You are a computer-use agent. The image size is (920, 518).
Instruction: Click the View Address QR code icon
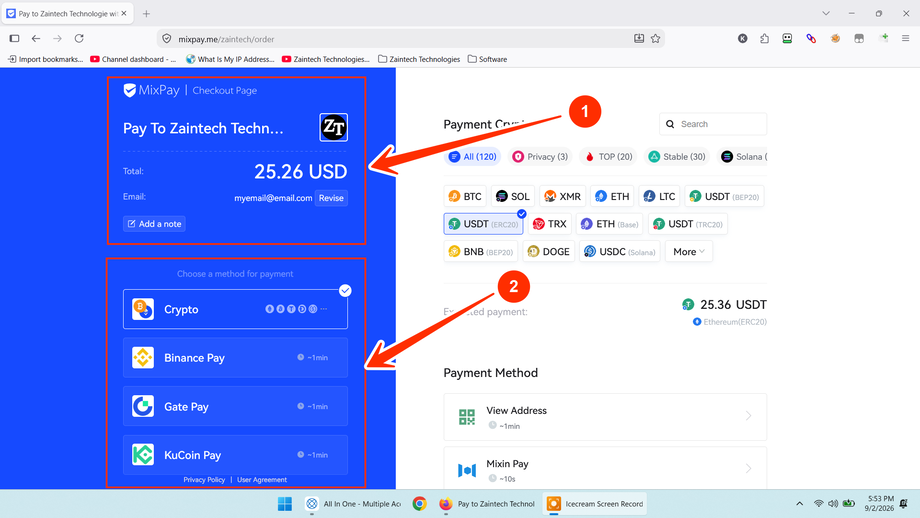466,417
